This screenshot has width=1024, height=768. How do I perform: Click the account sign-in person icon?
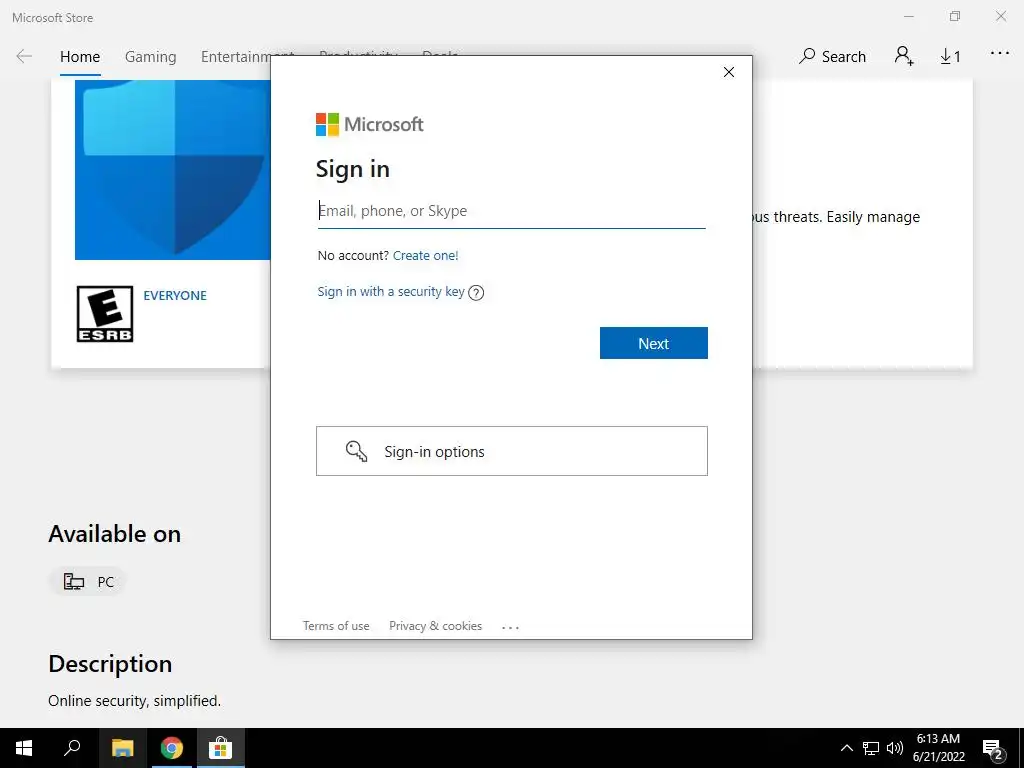click(x=904, y=56)
